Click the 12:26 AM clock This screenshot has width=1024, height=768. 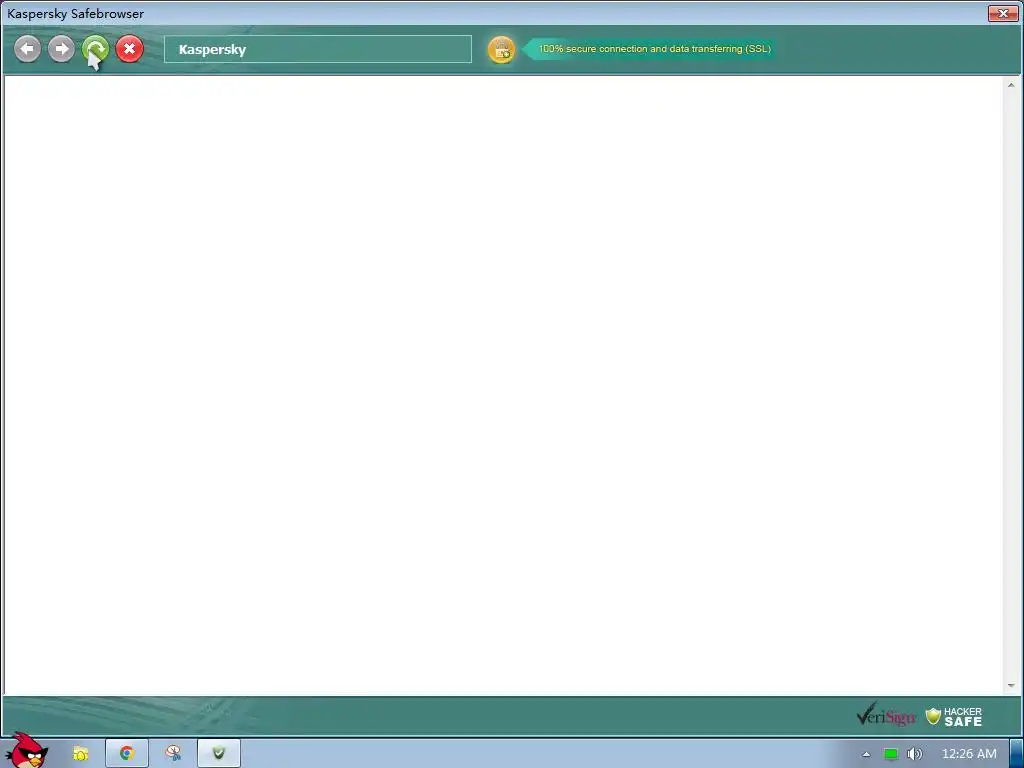969,754
